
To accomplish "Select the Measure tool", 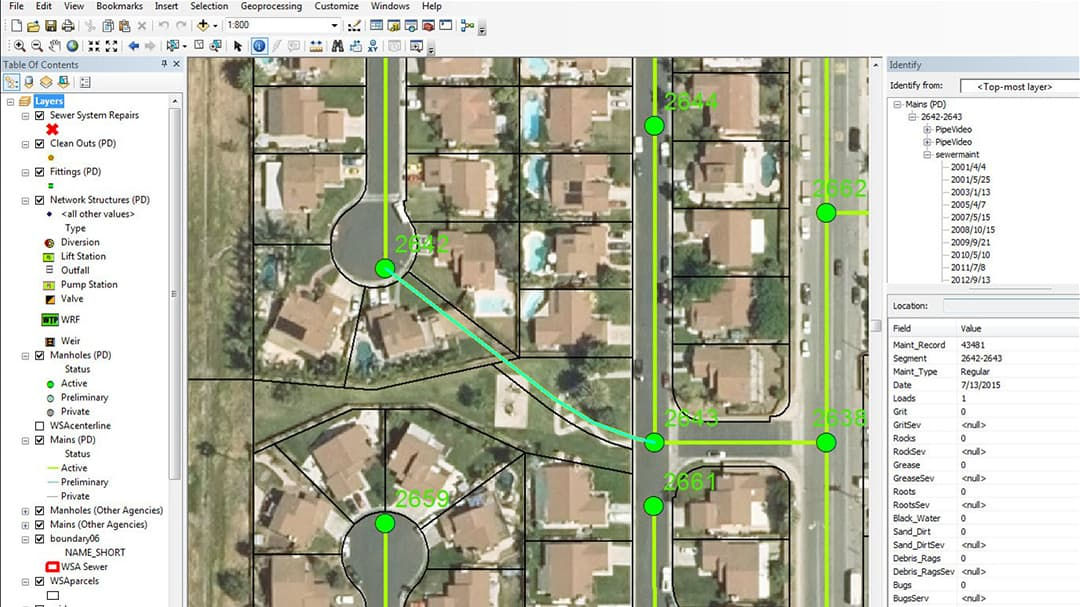I will click(317, 45).
